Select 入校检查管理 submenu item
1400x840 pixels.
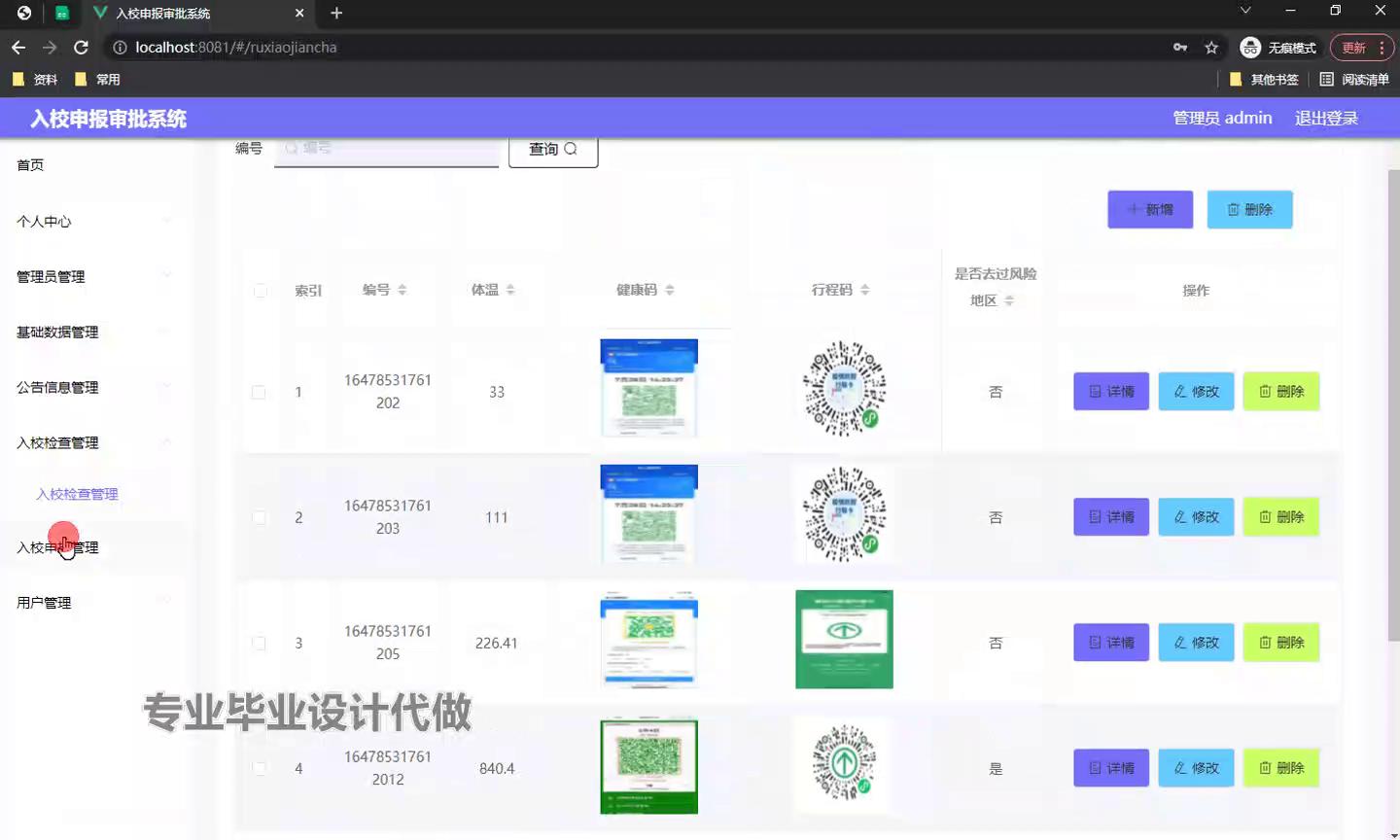77,494
